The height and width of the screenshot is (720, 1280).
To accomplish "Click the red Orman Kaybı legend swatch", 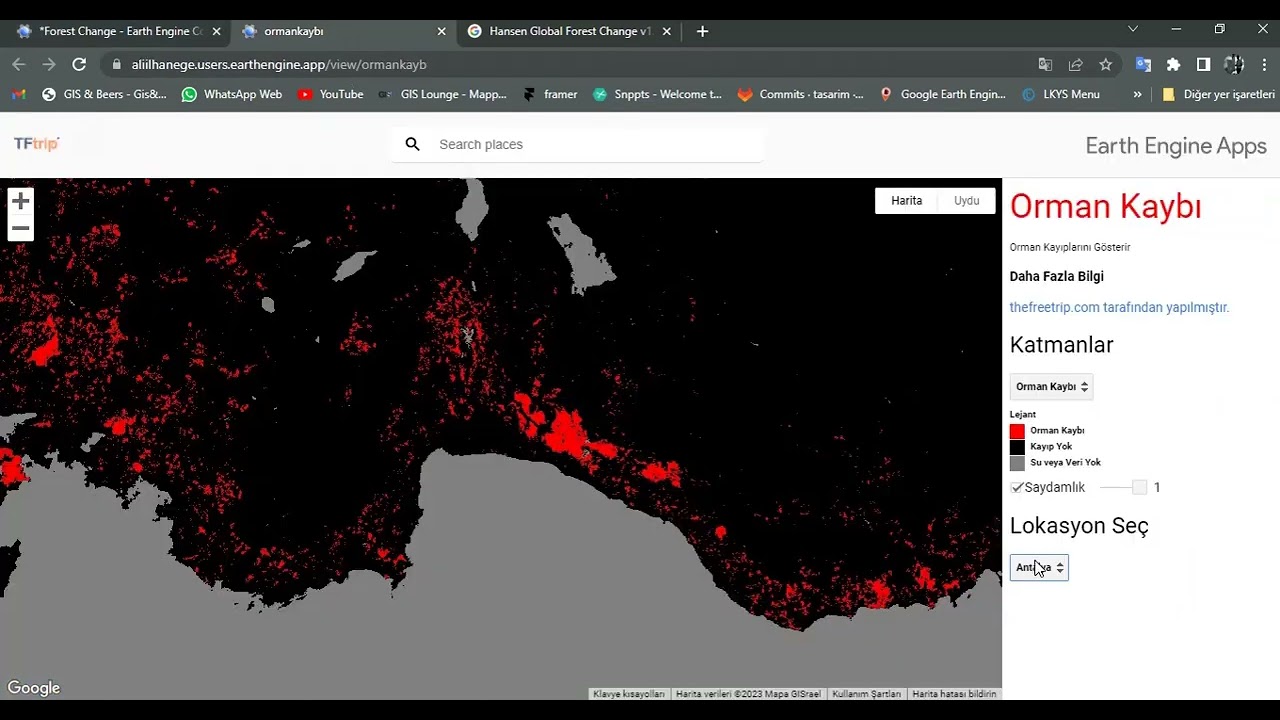I will pos(1017,430).
